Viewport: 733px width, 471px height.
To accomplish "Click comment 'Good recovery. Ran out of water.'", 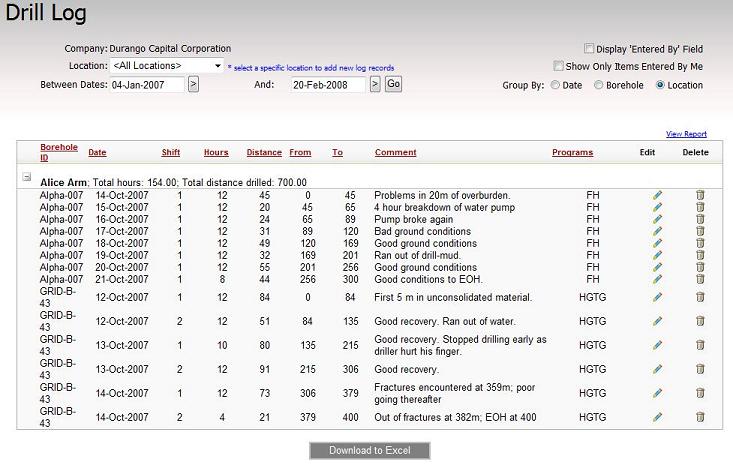I will click(x=445, y=321).
